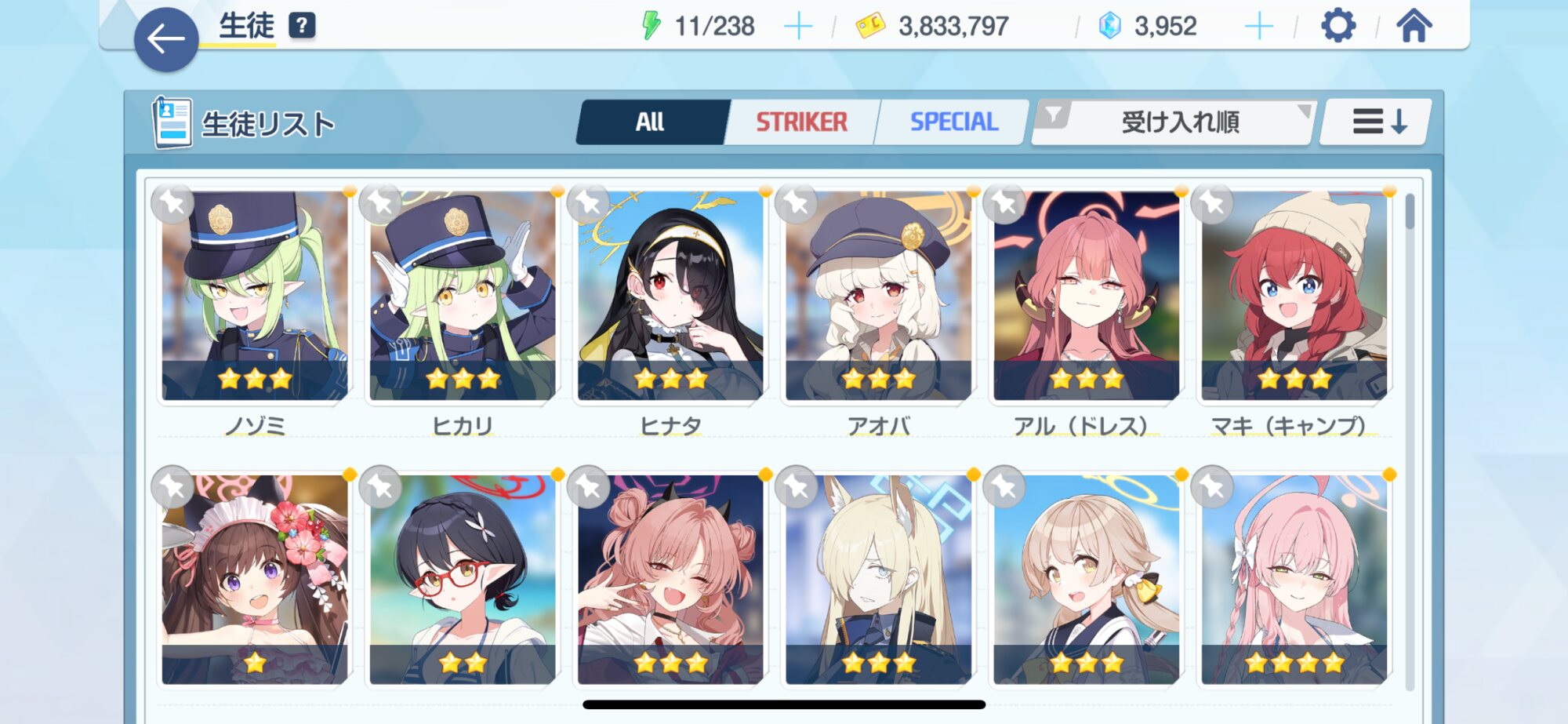Toggle favorite pin on ノゾミ
The width and height of the screenshot is (1568, 724).
(172, 205)
